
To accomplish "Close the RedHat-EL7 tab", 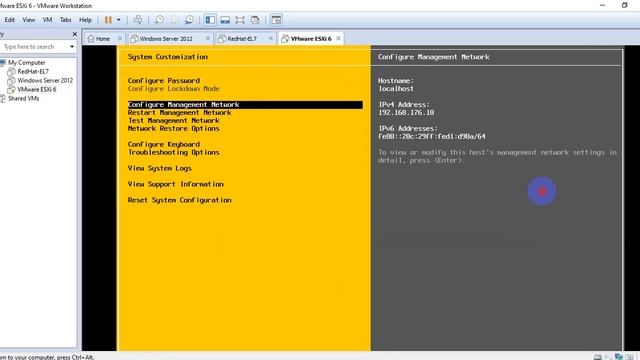I will point(271,38).
